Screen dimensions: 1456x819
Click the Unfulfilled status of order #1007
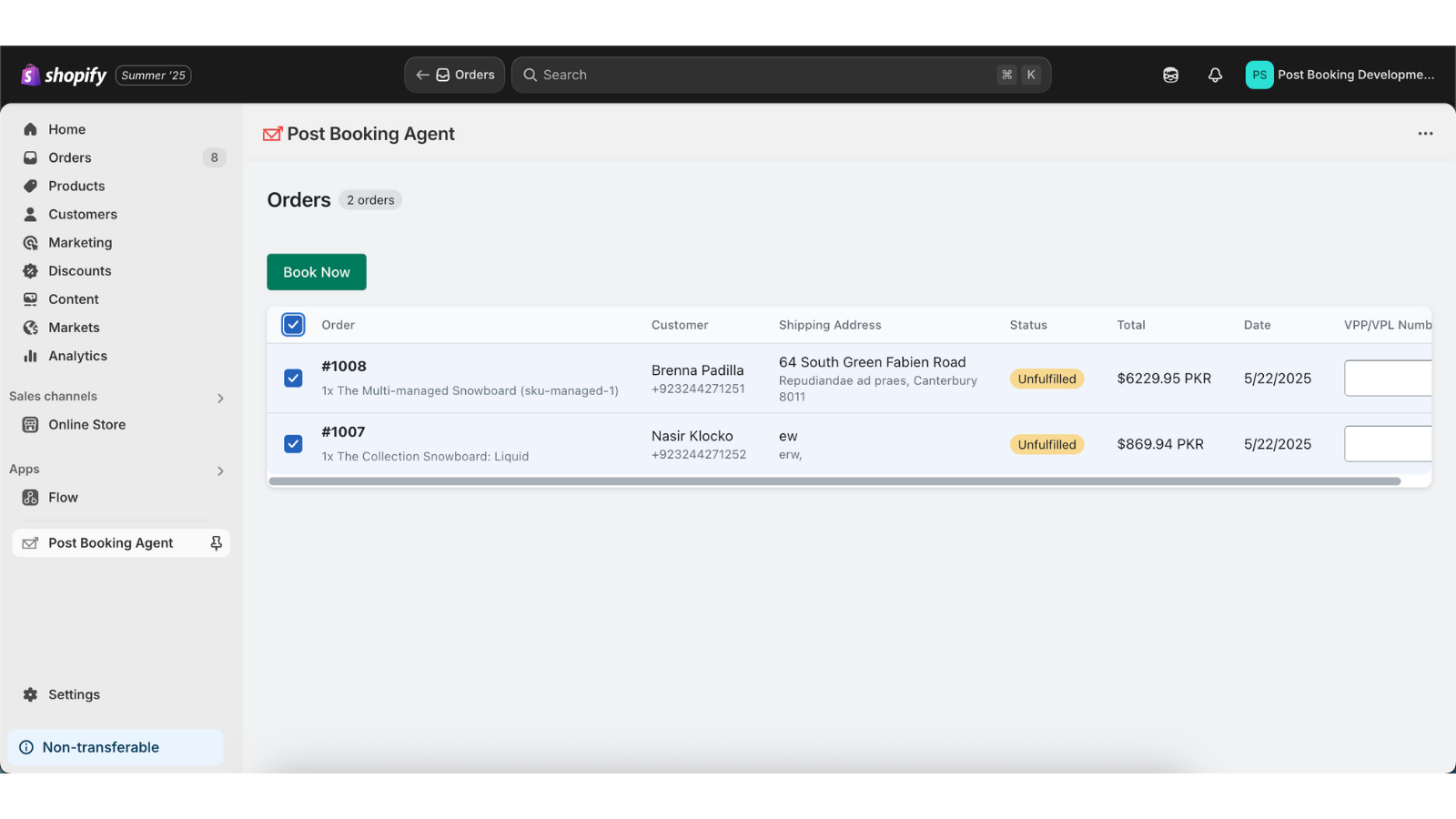click(1046, 444)
